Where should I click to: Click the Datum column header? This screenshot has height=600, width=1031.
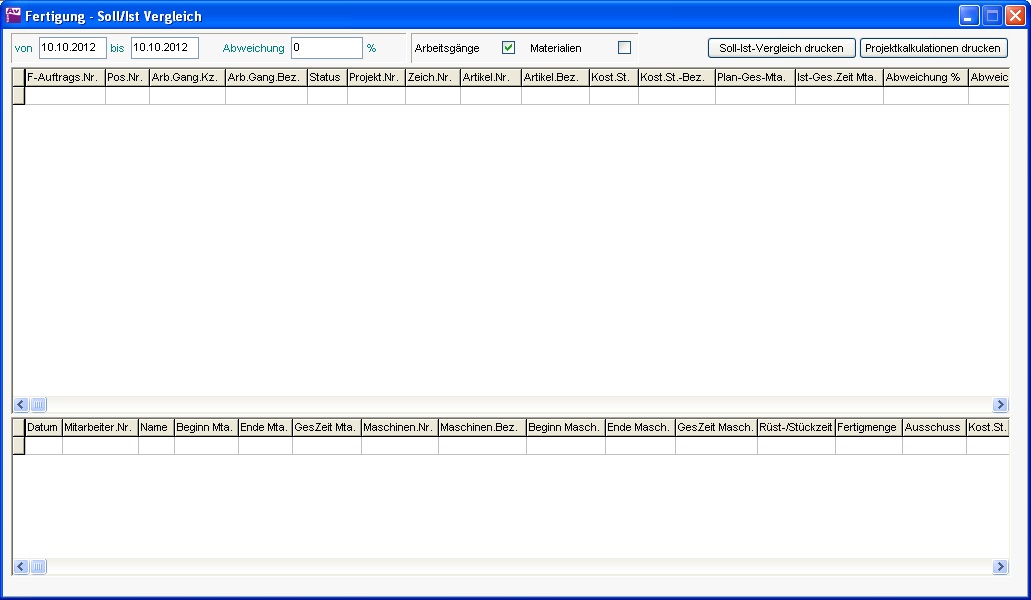(42, 427)
